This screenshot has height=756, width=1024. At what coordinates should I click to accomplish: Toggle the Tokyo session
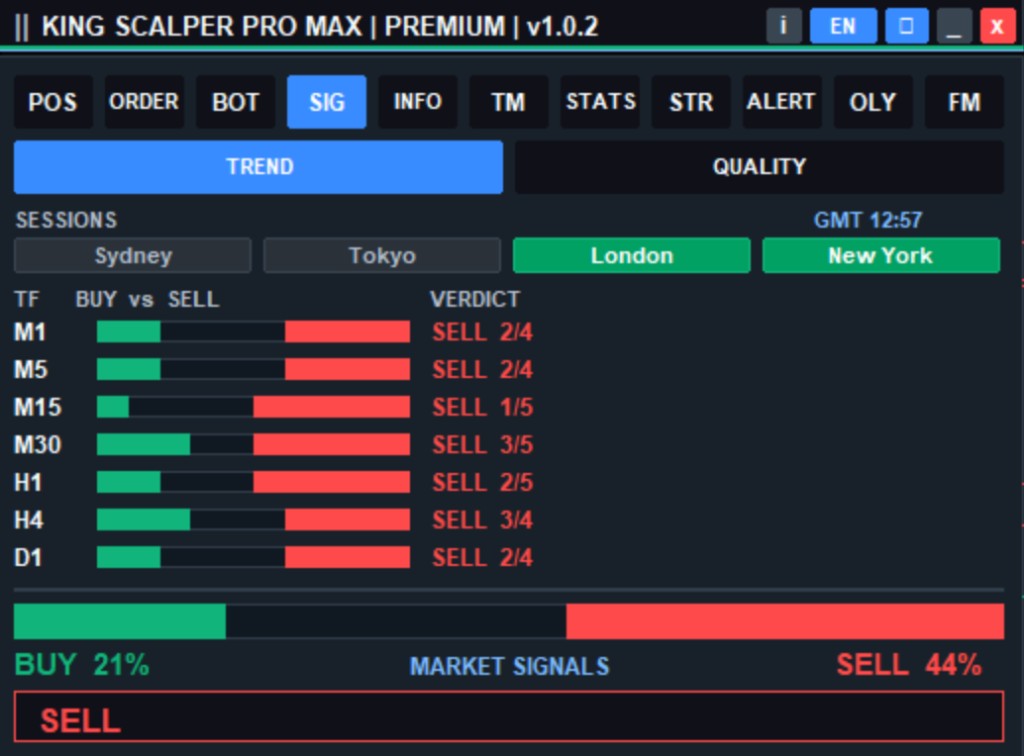(382, 255)
